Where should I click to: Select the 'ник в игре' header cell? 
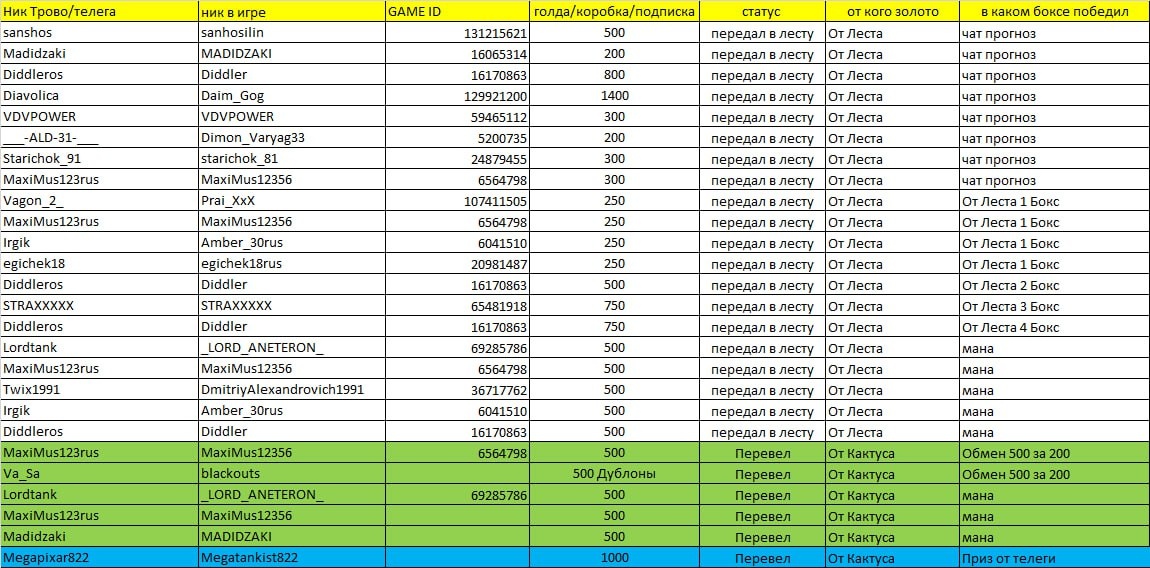292,12
